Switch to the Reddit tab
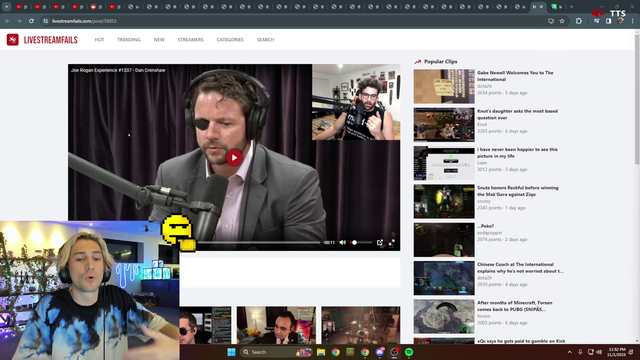The height and width of the screenshot is (360, 640). [96, 7]
